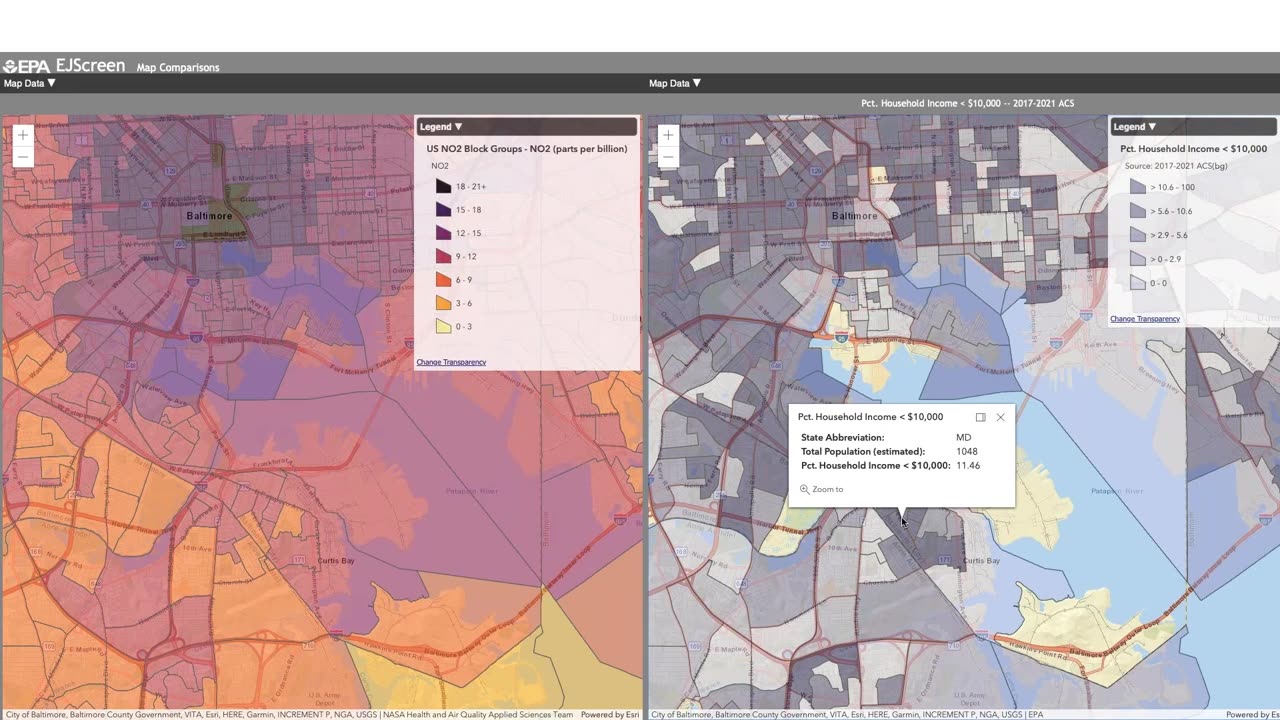1280x720 pixels.
Task: Click Baltimore label on right map
Action: (855, 216)
